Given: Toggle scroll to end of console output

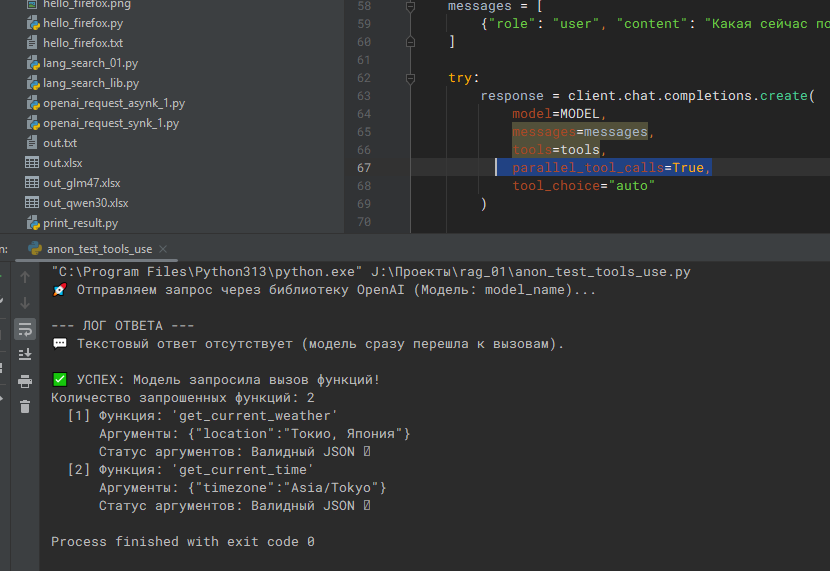Looking at the screenshot, I should (25, 353).
